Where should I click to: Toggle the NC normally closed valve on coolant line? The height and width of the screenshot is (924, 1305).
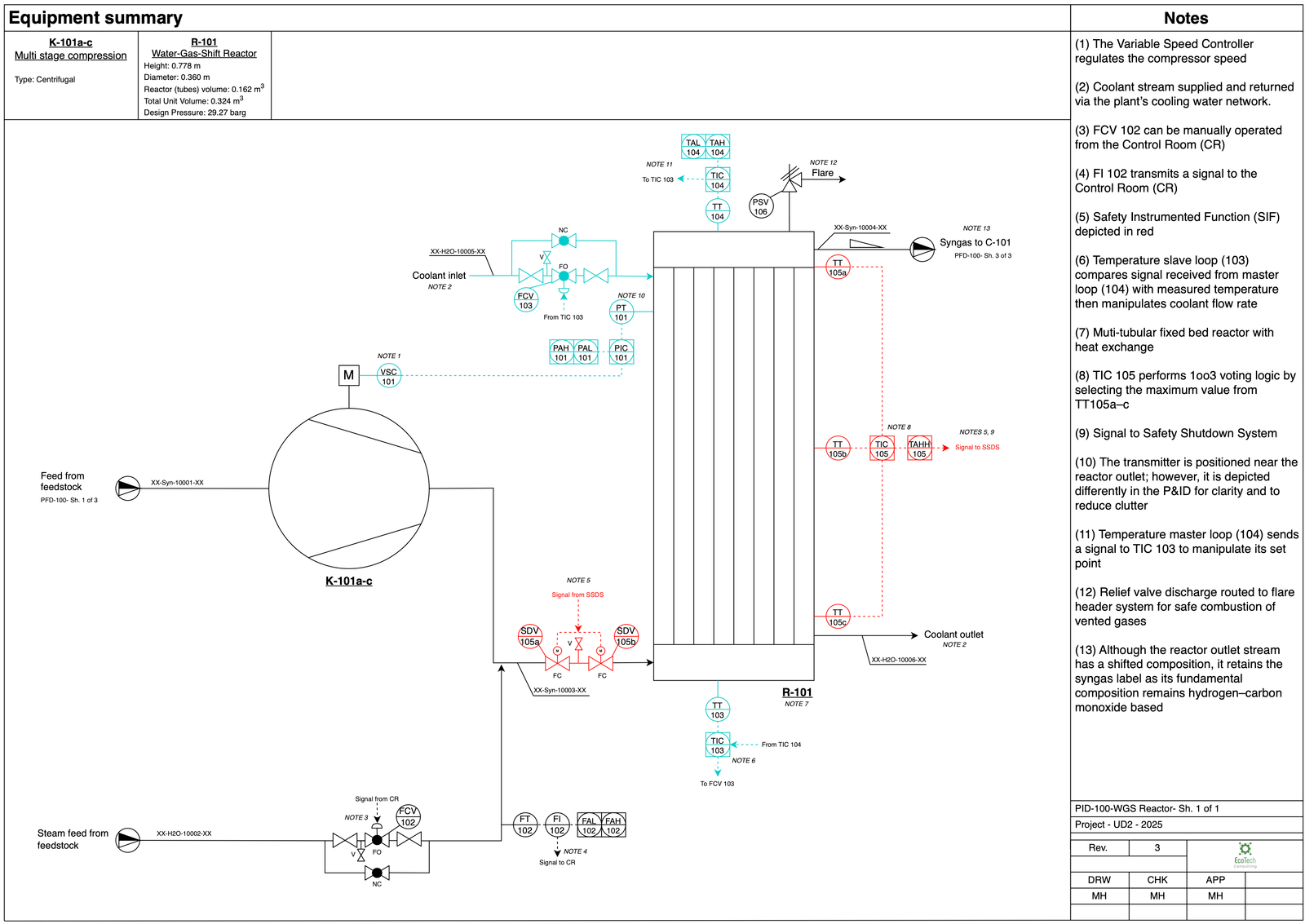(x=563, y=241)
